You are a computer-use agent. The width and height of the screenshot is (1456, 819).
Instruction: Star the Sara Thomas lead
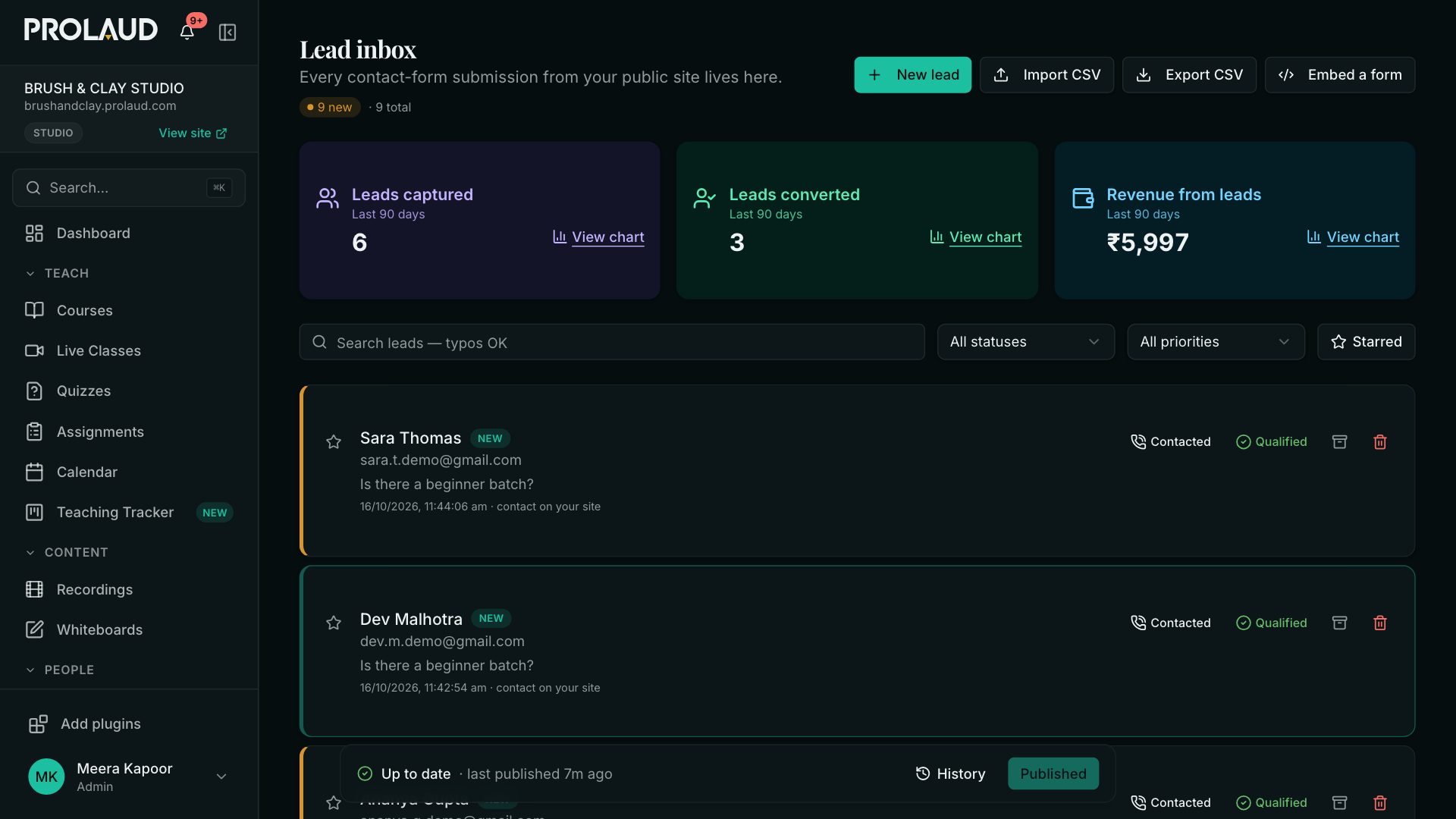334,441
